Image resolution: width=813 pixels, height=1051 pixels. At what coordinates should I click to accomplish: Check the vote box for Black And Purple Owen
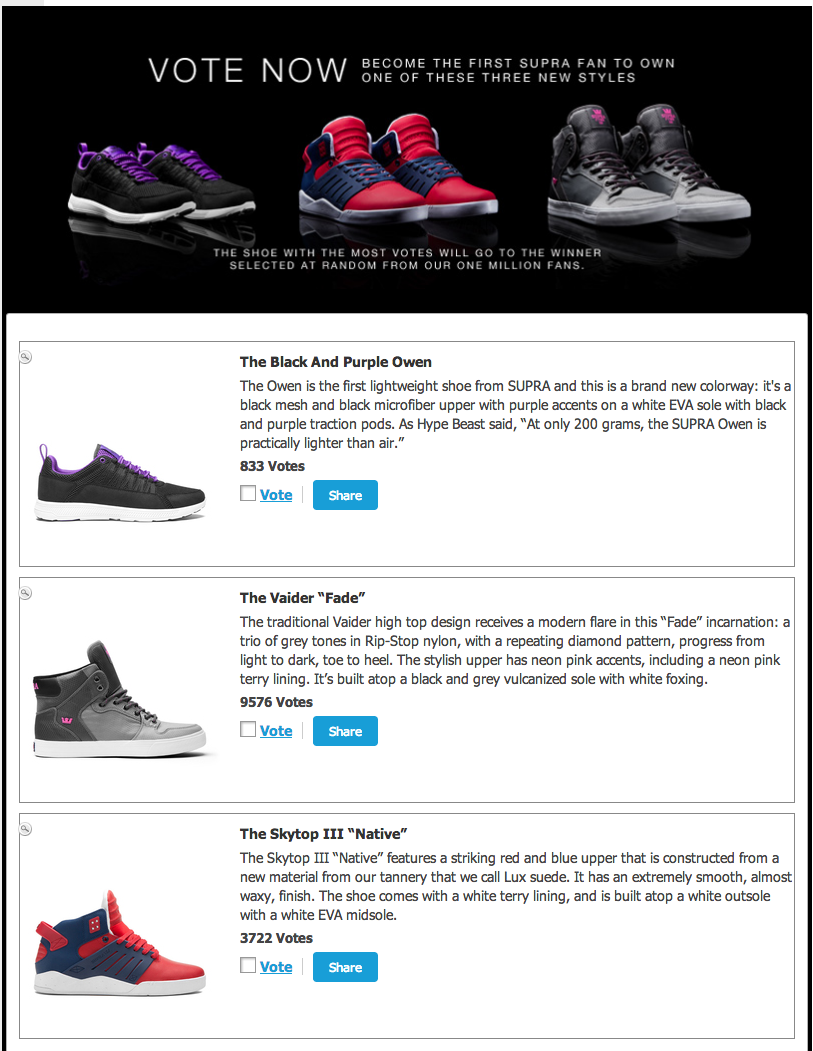pyautogui.click(x=248, y=493)
